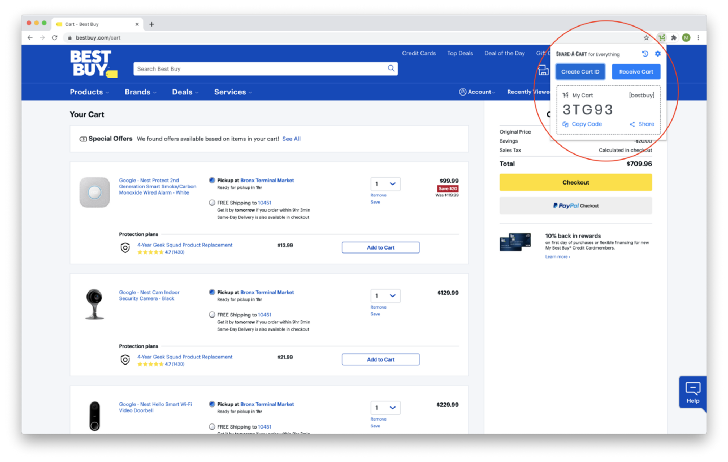Click Create Cart ID button

pos(580,72)
